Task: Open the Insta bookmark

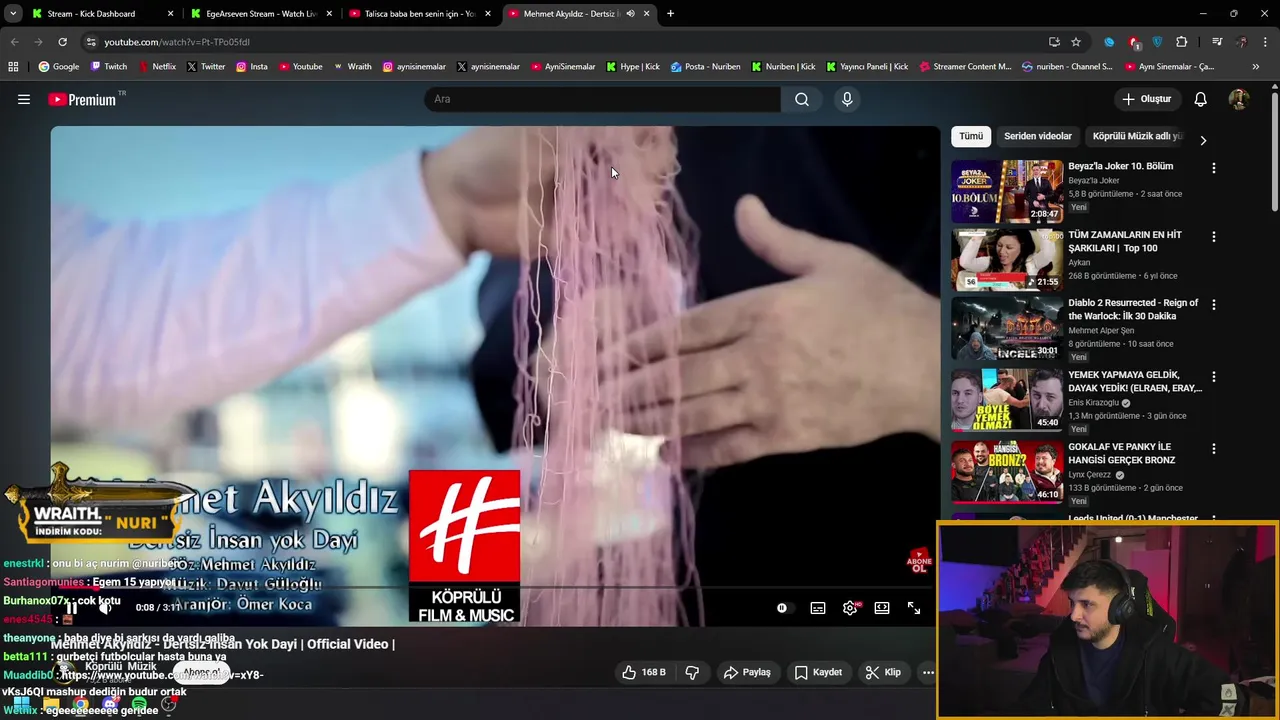Action: 252,67
